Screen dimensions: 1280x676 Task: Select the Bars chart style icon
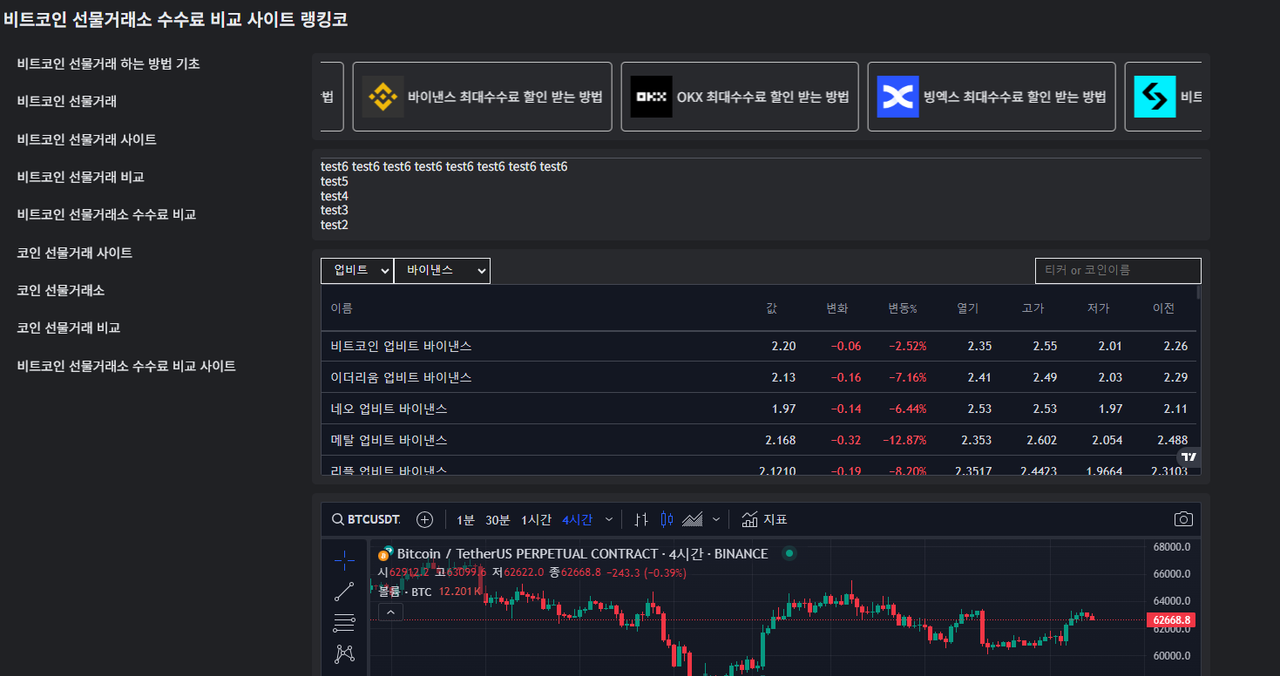coord(641,520)
